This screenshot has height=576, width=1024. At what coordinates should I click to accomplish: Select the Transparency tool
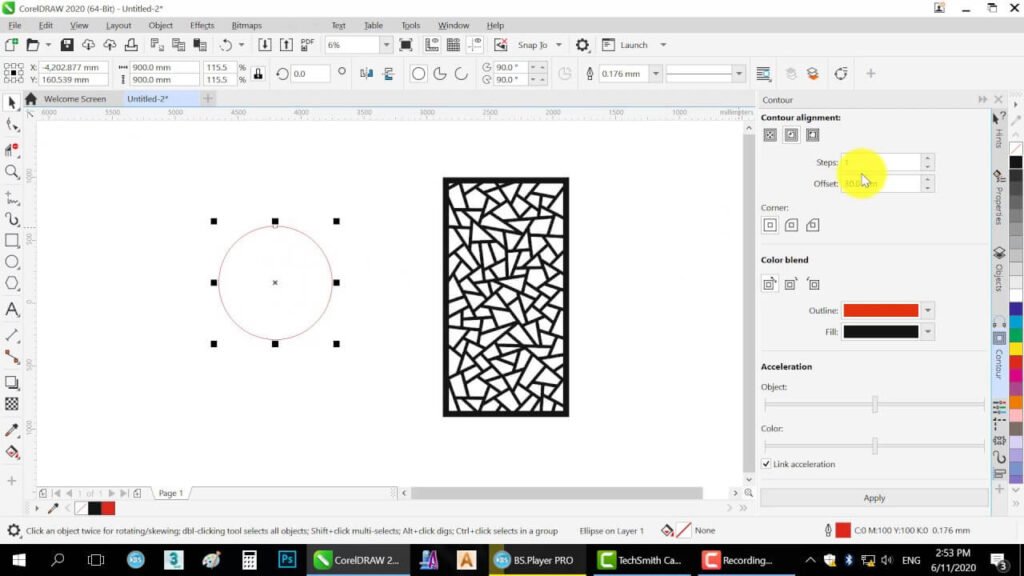(x=12, y=404)
